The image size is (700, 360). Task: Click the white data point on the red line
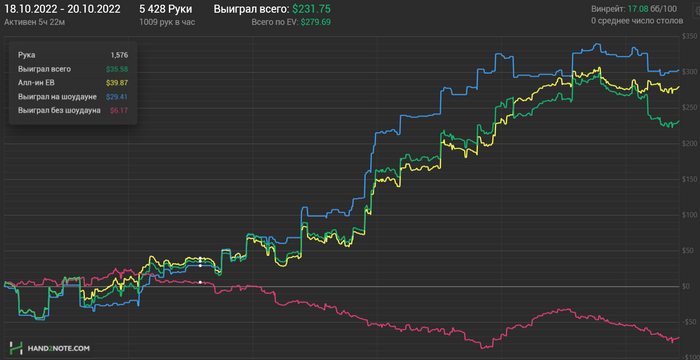[x=200, y=282]
